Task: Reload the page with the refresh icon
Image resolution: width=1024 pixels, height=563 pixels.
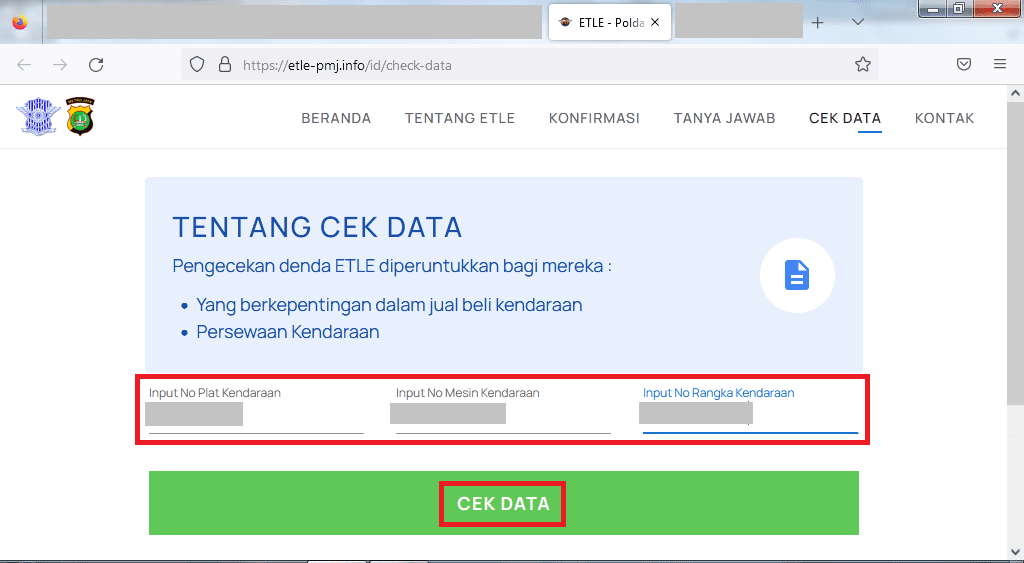Action: (96, 65)
